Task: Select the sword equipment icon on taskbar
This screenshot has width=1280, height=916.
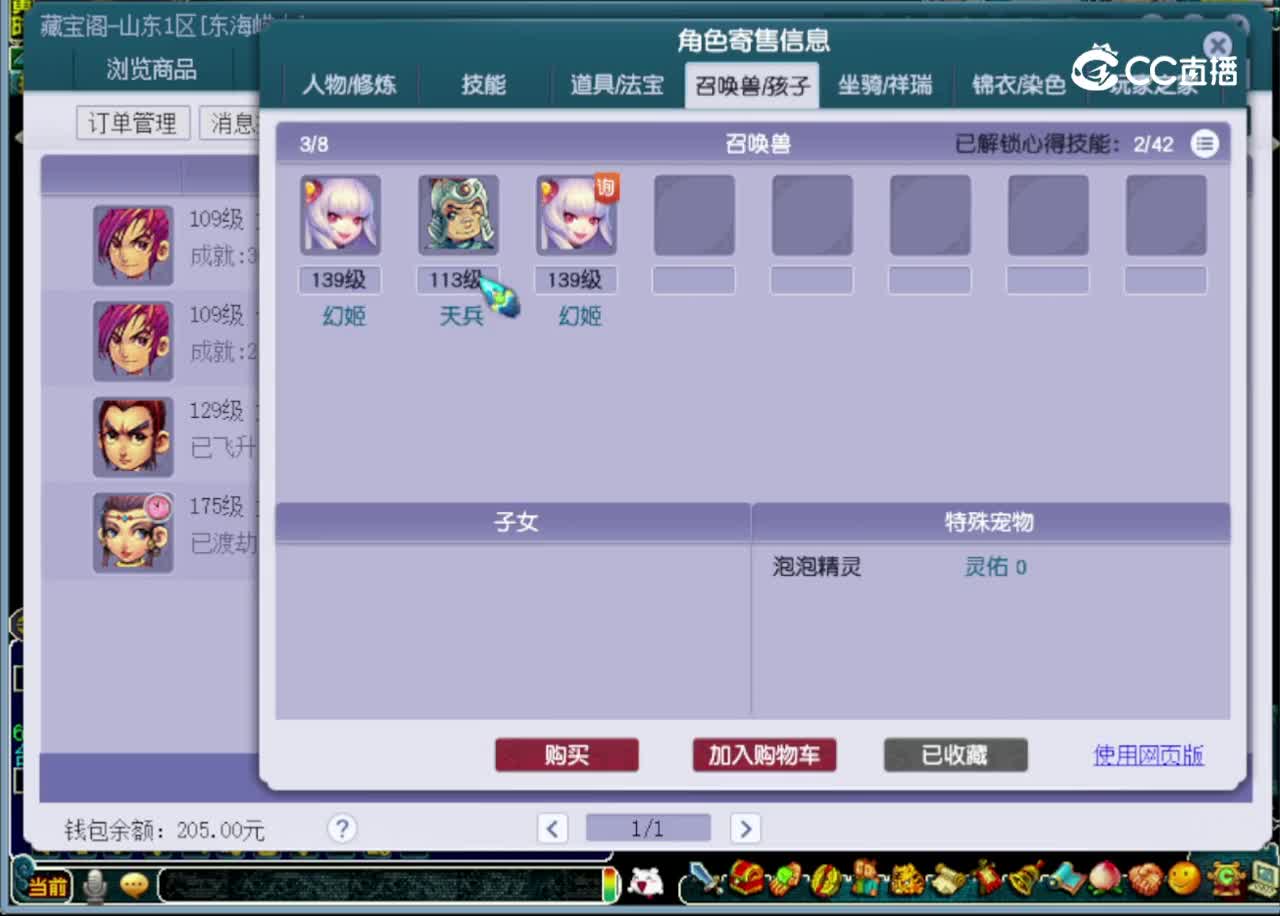Action: [700, 883]
